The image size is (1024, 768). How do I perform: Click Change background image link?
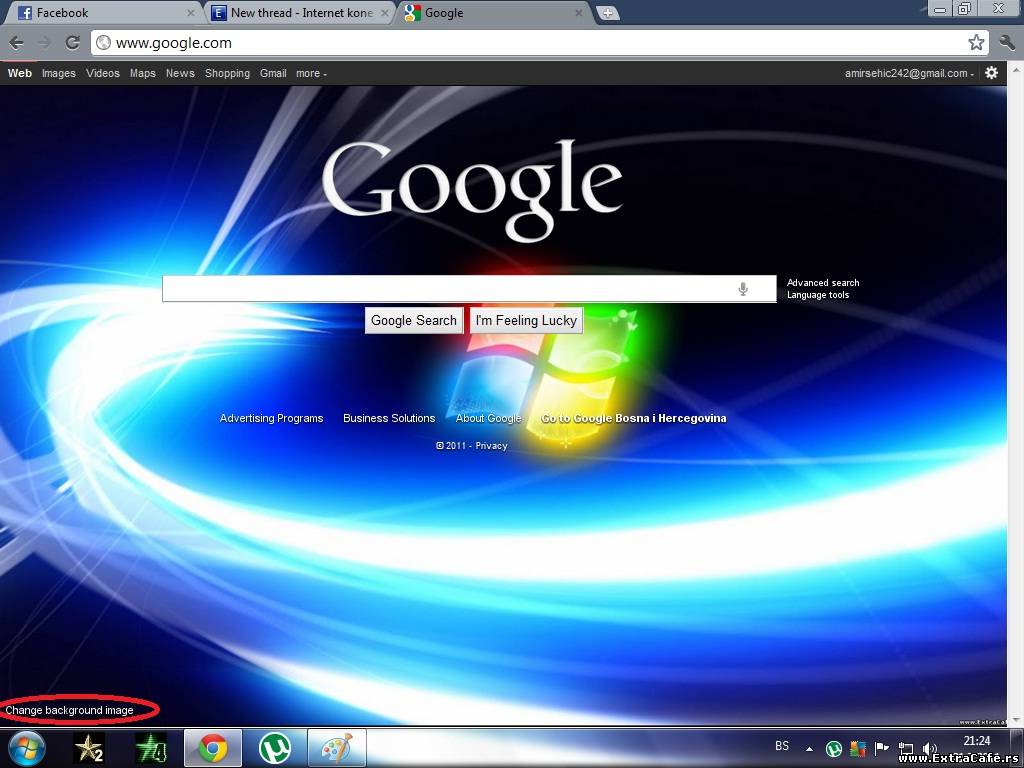coord(69,710)
